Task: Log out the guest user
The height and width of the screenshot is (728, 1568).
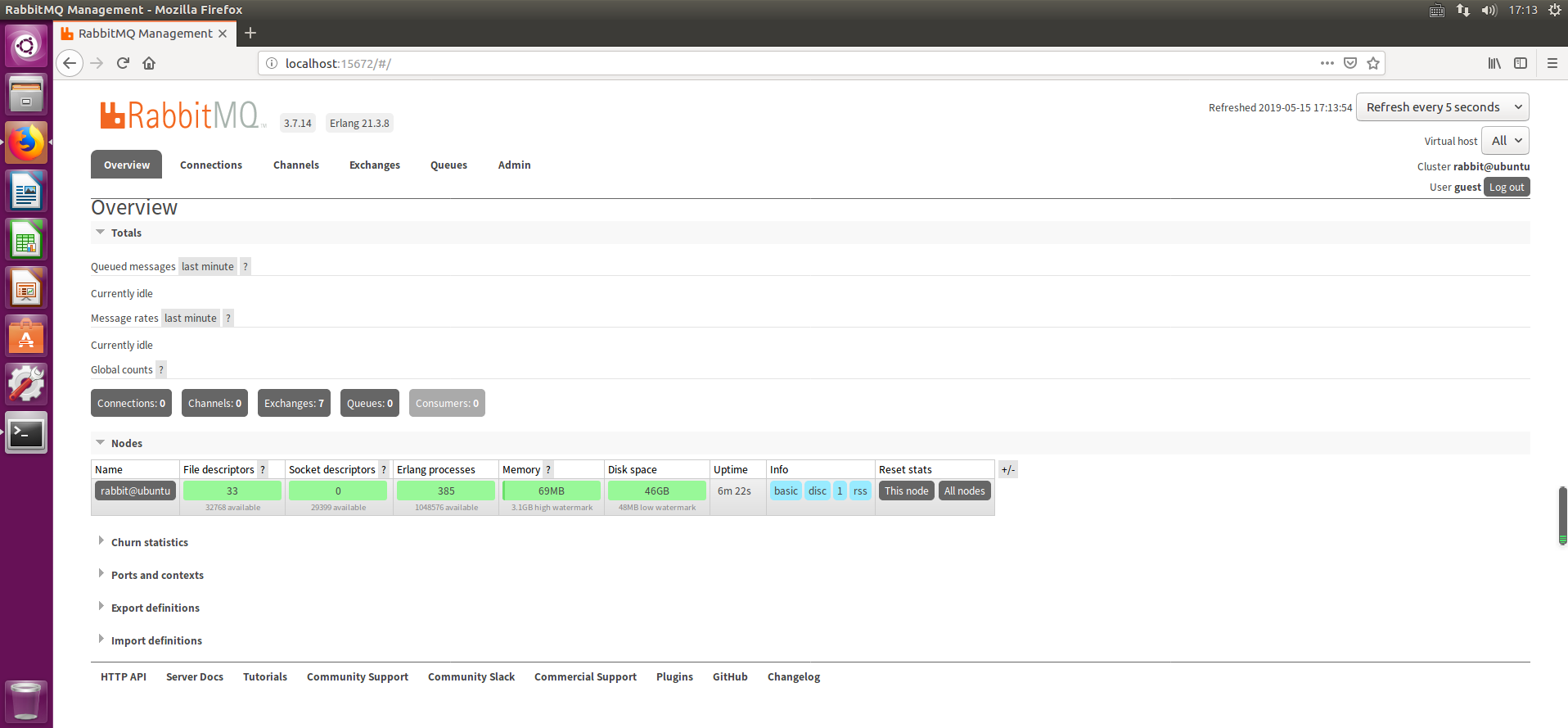Action: point(1507,187)
